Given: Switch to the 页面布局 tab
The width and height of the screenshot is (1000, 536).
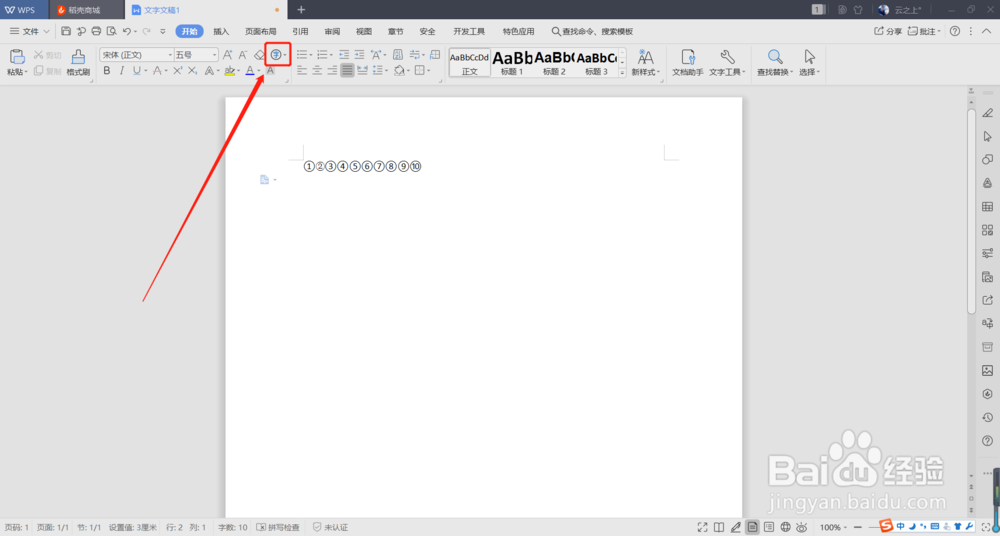Looking at the screenshot, I should pyautogui.click(x=261, y=31).
